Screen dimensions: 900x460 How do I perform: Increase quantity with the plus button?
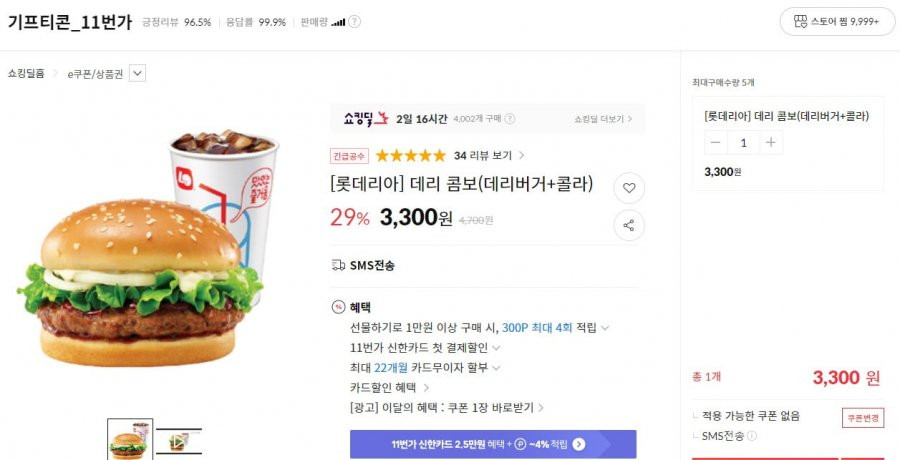pos(771,142)
